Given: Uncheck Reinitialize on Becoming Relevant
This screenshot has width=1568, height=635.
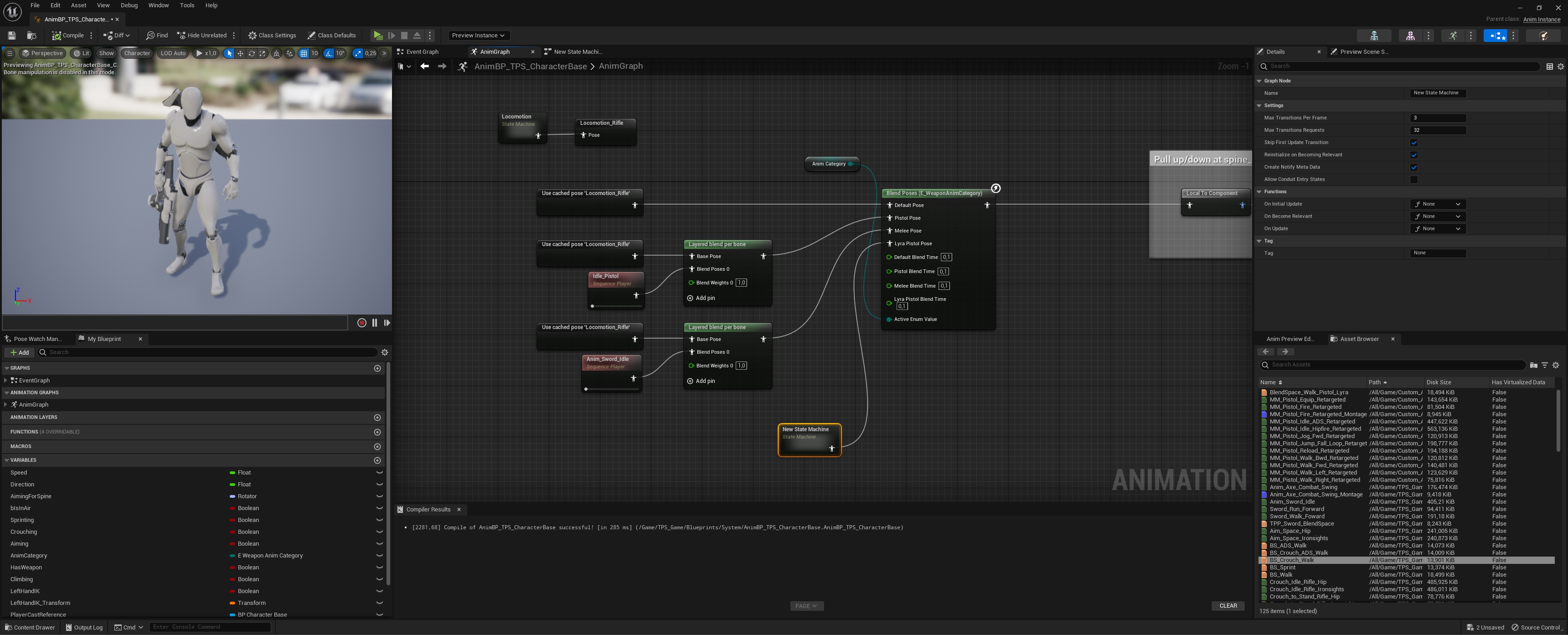Looking at the screenshot, I should (x=1413, y=155).
